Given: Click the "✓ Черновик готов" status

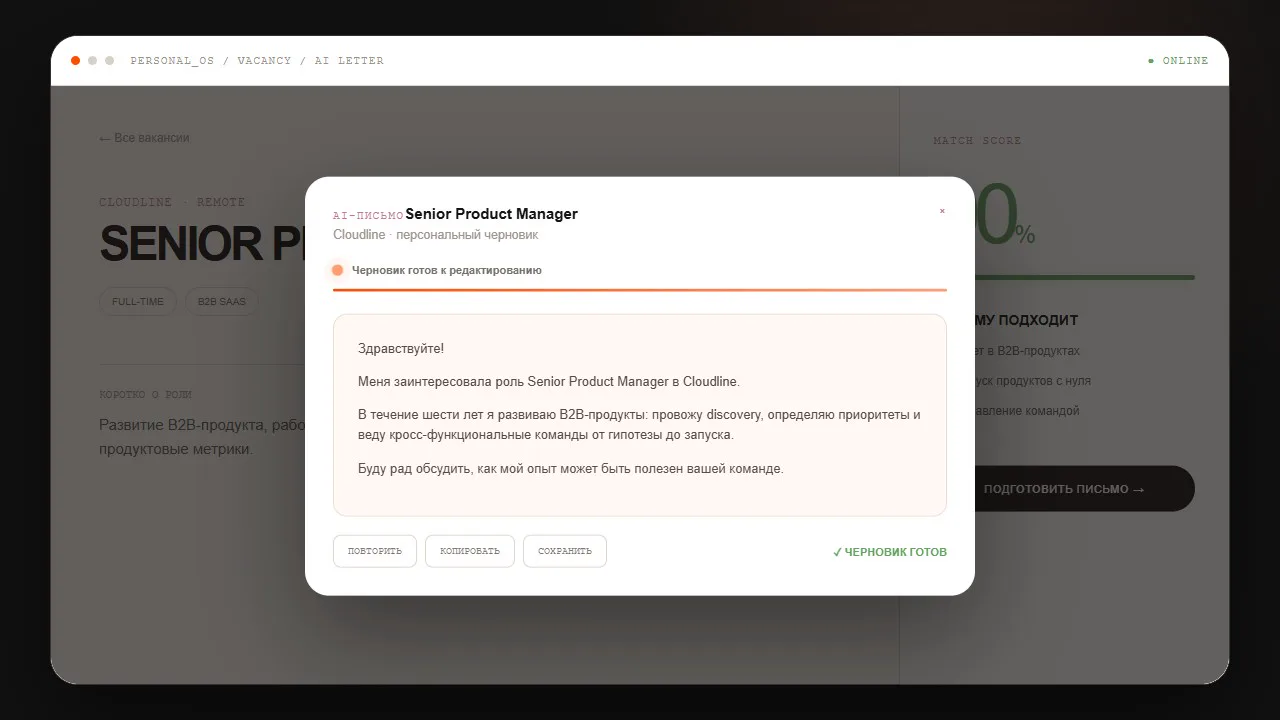Looking at the screenshot, I should (x=890, y=552).
